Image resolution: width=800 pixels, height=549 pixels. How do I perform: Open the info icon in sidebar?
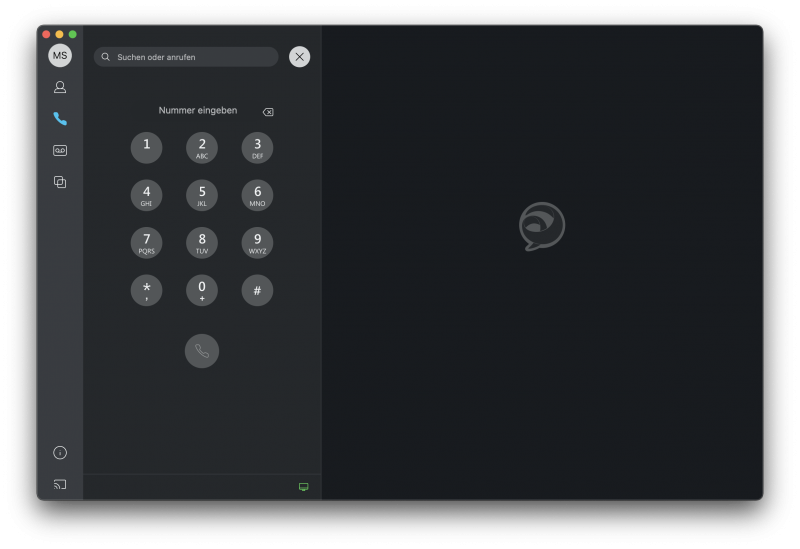[60, 453]
